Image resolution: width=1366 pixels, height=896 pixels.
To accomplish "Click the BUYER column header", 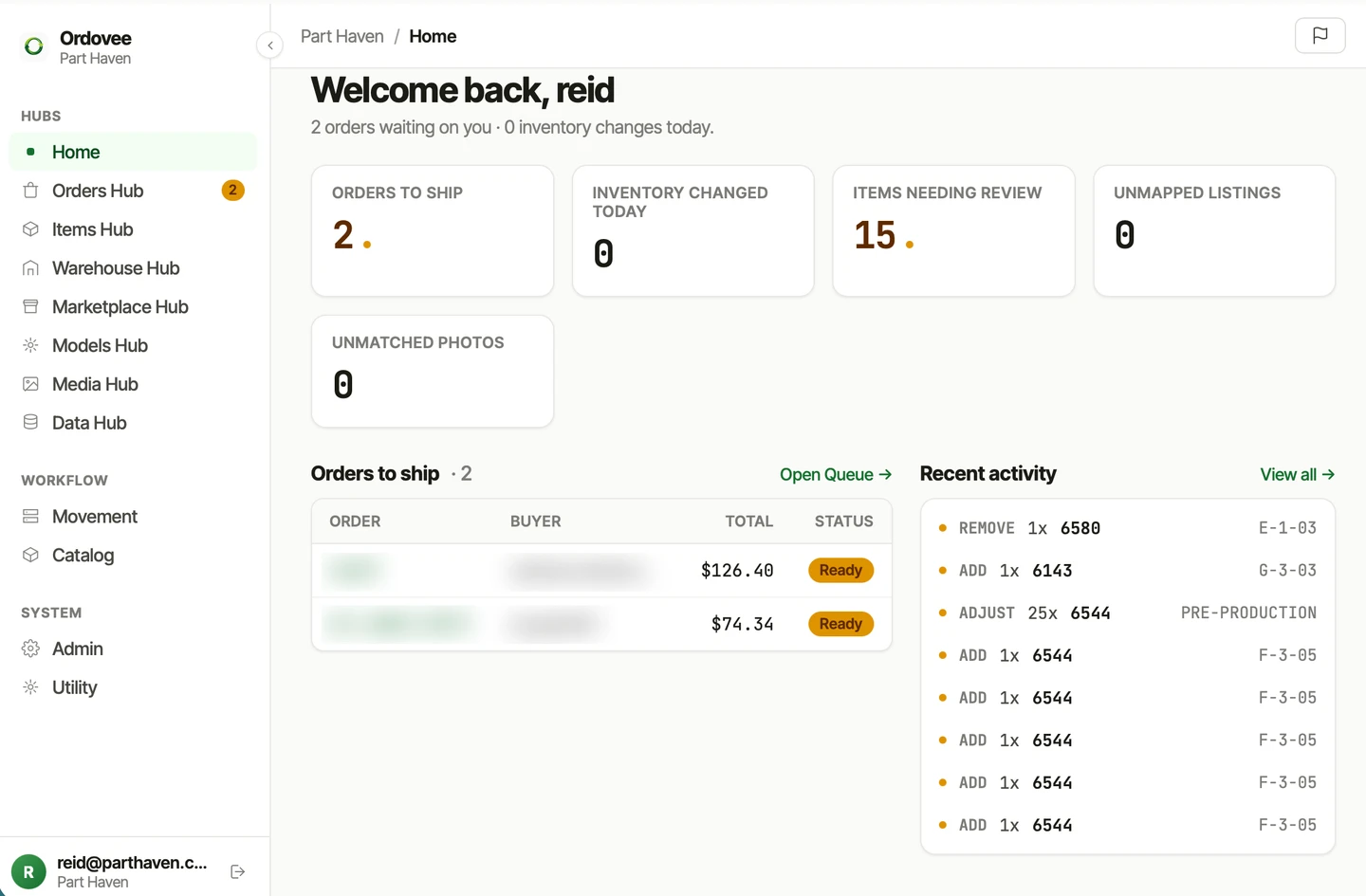I will [536, 521].
